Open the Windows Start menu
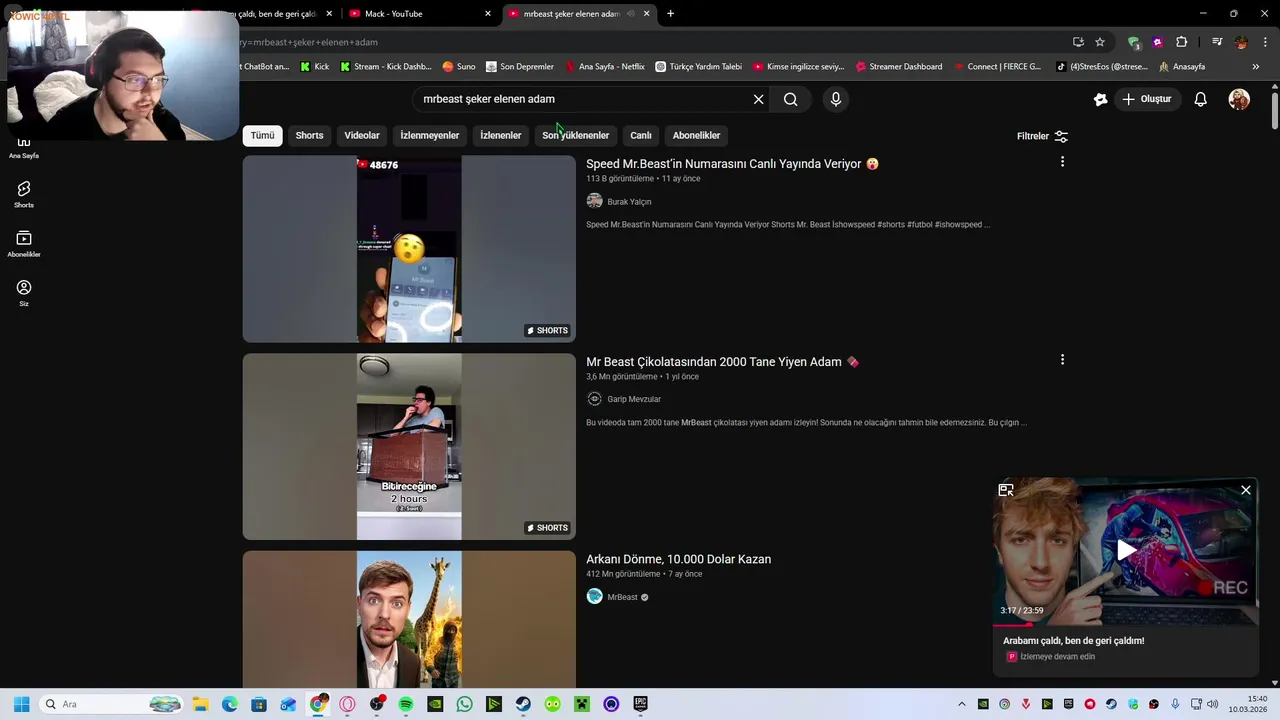Viewport: 1280px width, 720px height. pos(21,704)
